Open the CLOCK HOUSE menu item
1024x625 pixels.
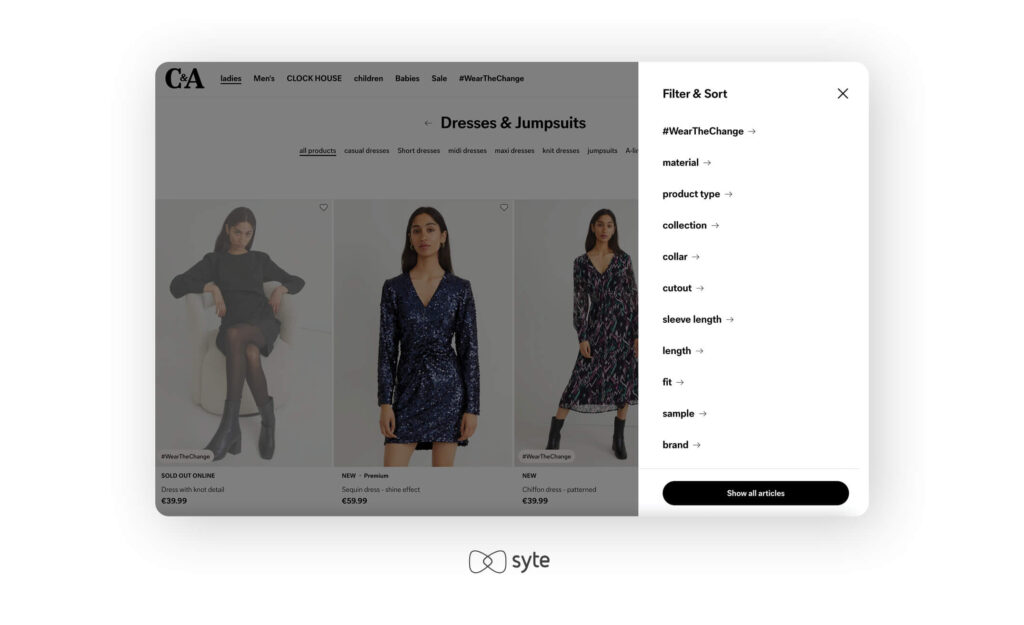pos(314,78)
